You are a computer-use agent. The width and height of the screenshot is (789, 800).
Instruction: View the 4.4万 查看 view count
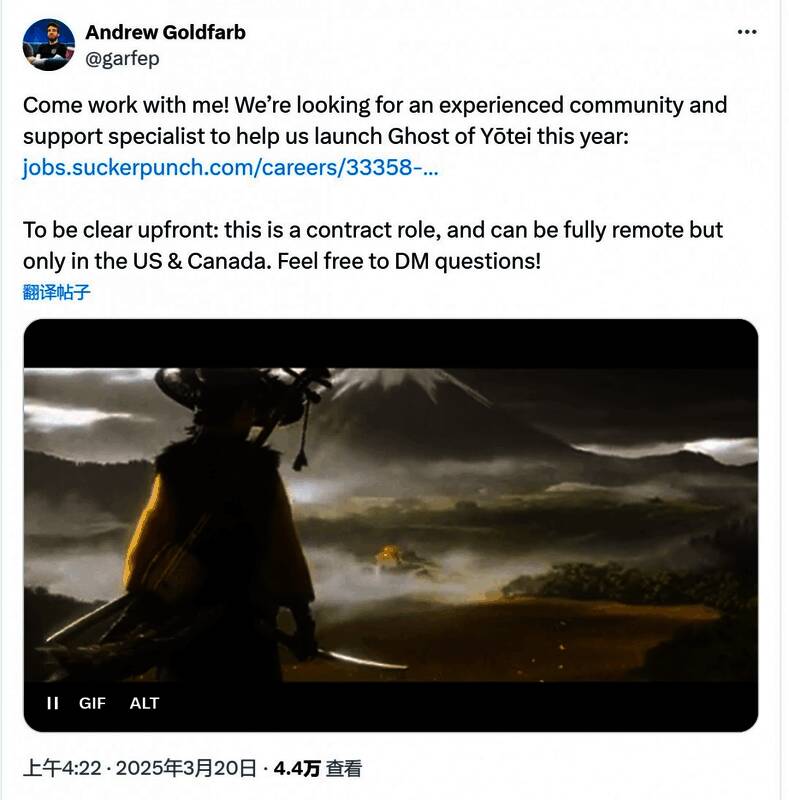(317, 768)
